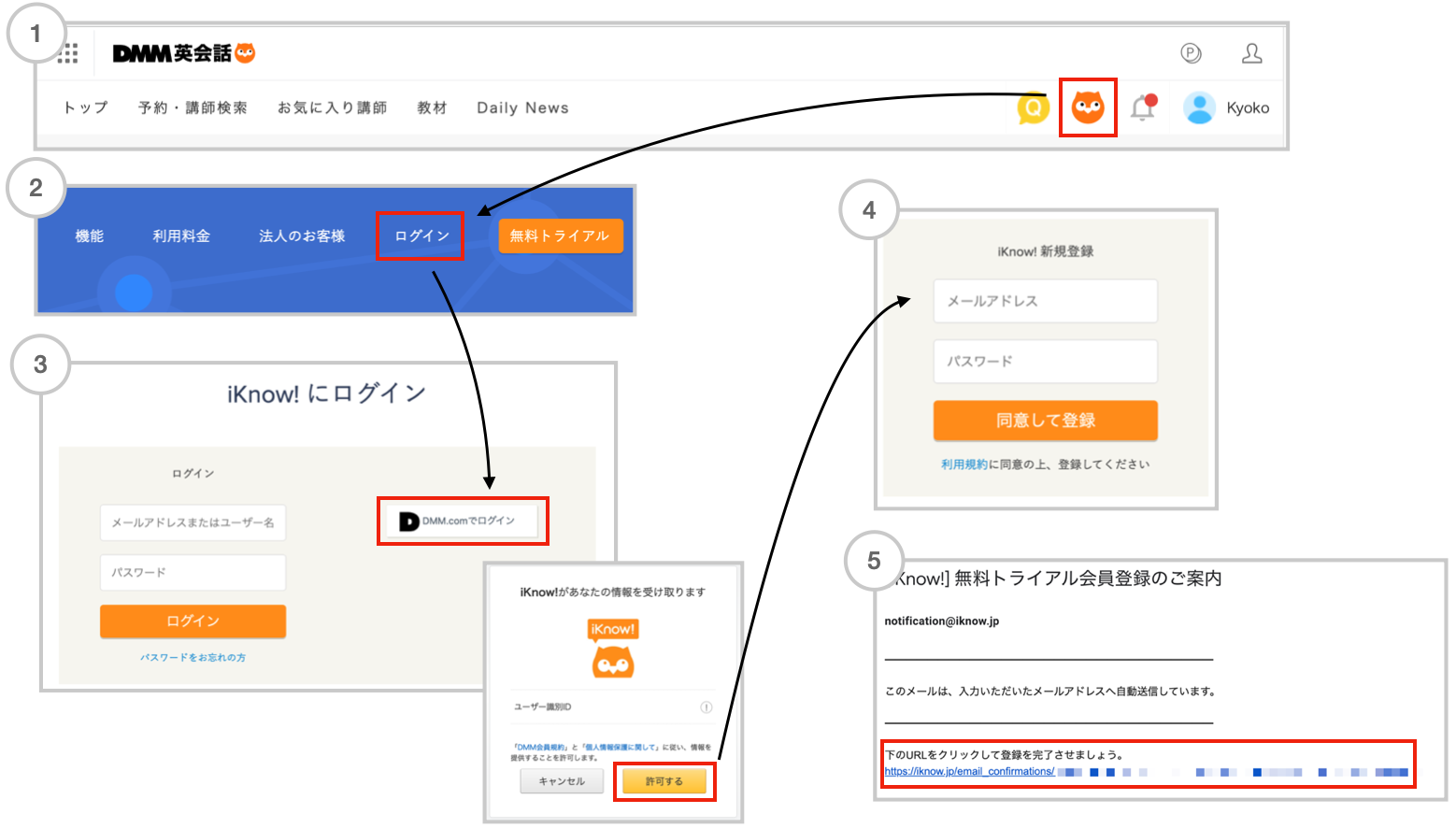This screenshot has width=1456, height=828.
Task: Click the パスワード field in 新規登録 form
Action: [1045, 361]
